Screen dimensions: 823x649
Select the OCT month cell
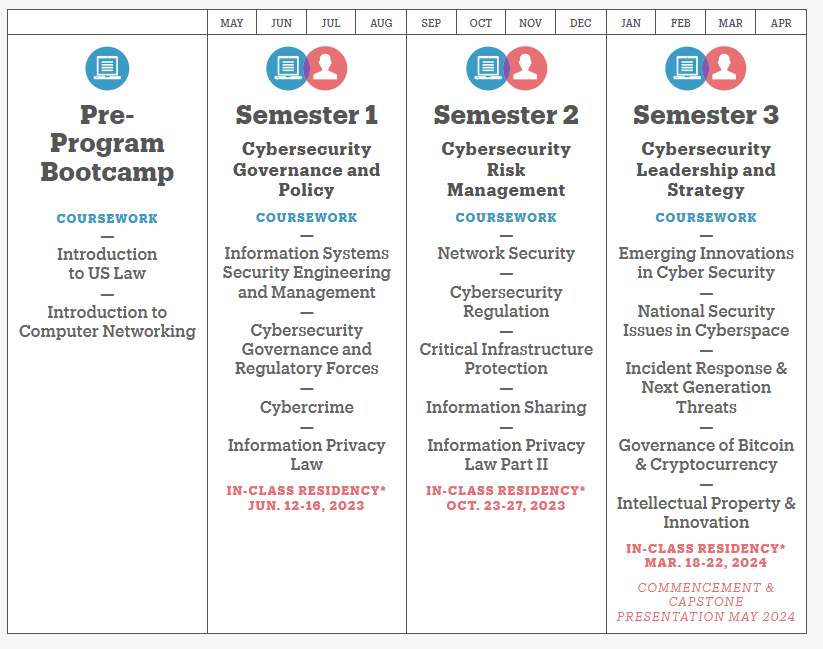coord(481,23)
